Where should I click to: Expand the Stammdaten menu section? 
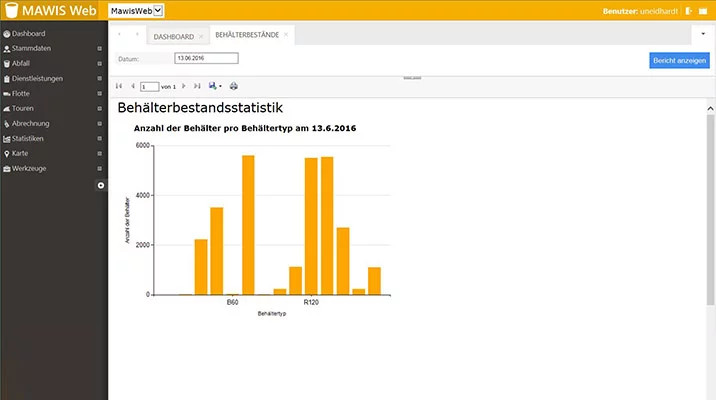[99, 48]
